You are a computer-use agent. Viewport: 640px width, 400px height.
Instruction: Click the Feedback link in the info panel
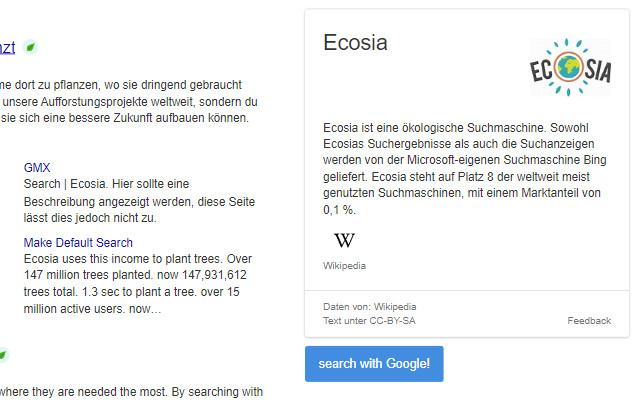coord(588,321)
